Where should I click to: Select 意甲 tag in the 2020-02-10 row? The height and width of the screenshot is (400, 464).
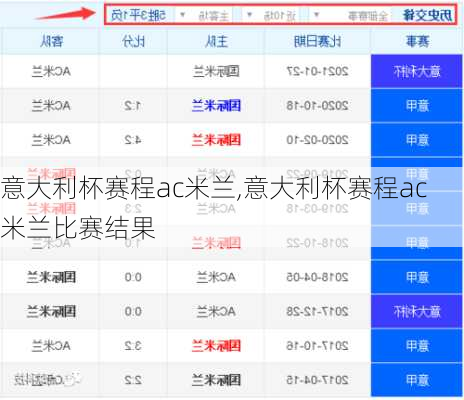[417, 140]
